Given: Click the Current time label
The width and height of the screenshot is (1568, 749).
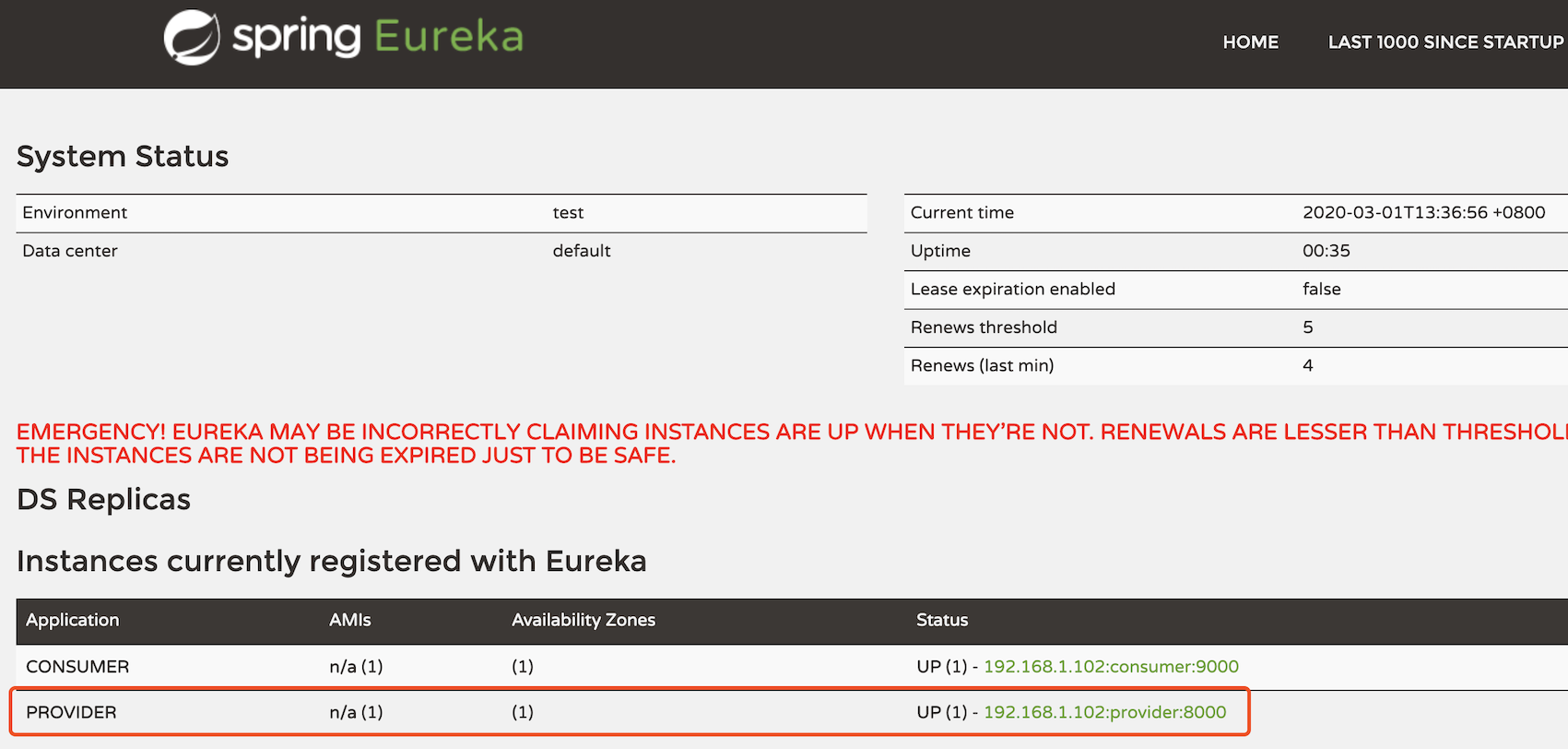Looking at the screenshot, I should click(962, 213).
